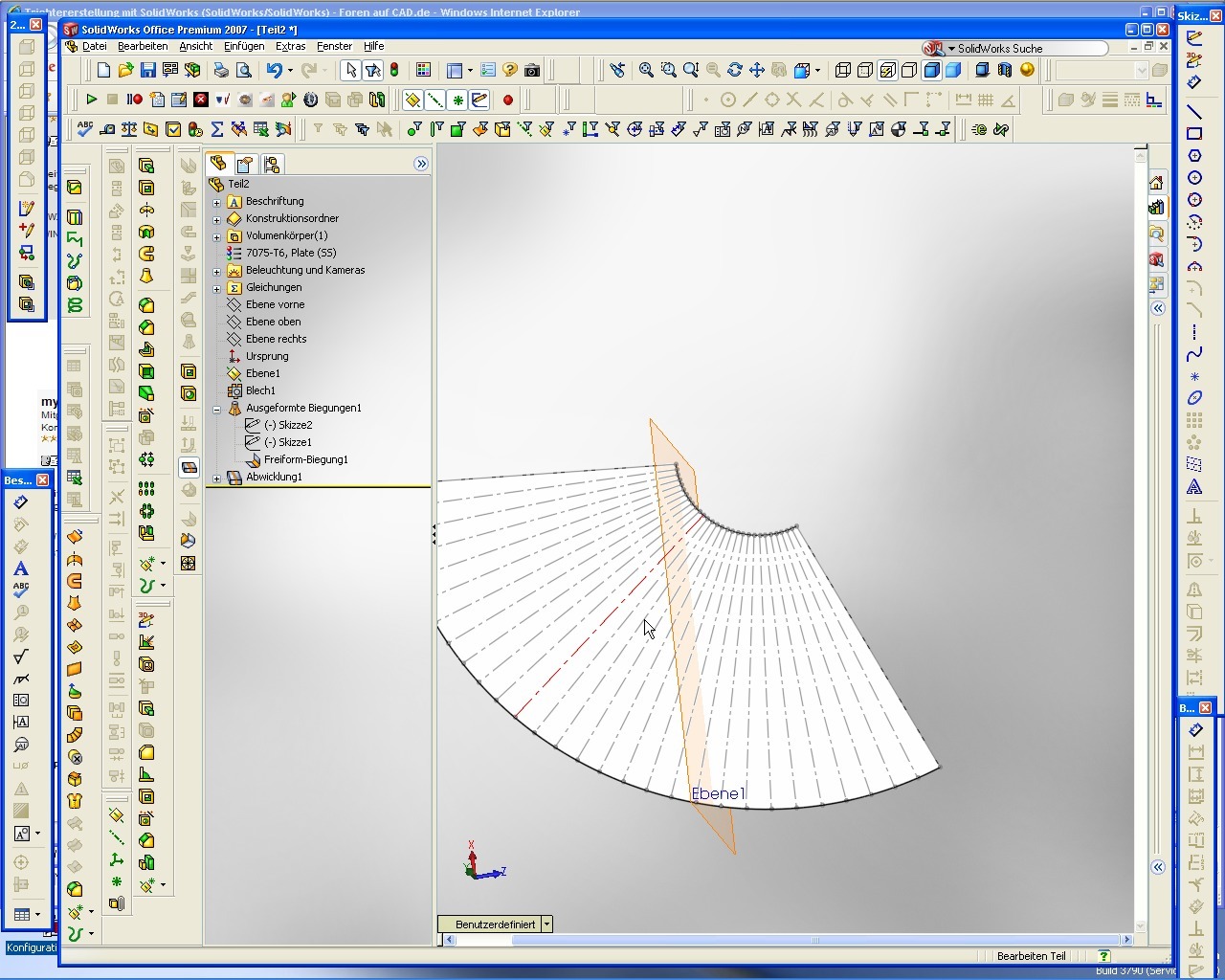
Task: Undo the last action
Action: pyautogui.click(x=275, y=70)
